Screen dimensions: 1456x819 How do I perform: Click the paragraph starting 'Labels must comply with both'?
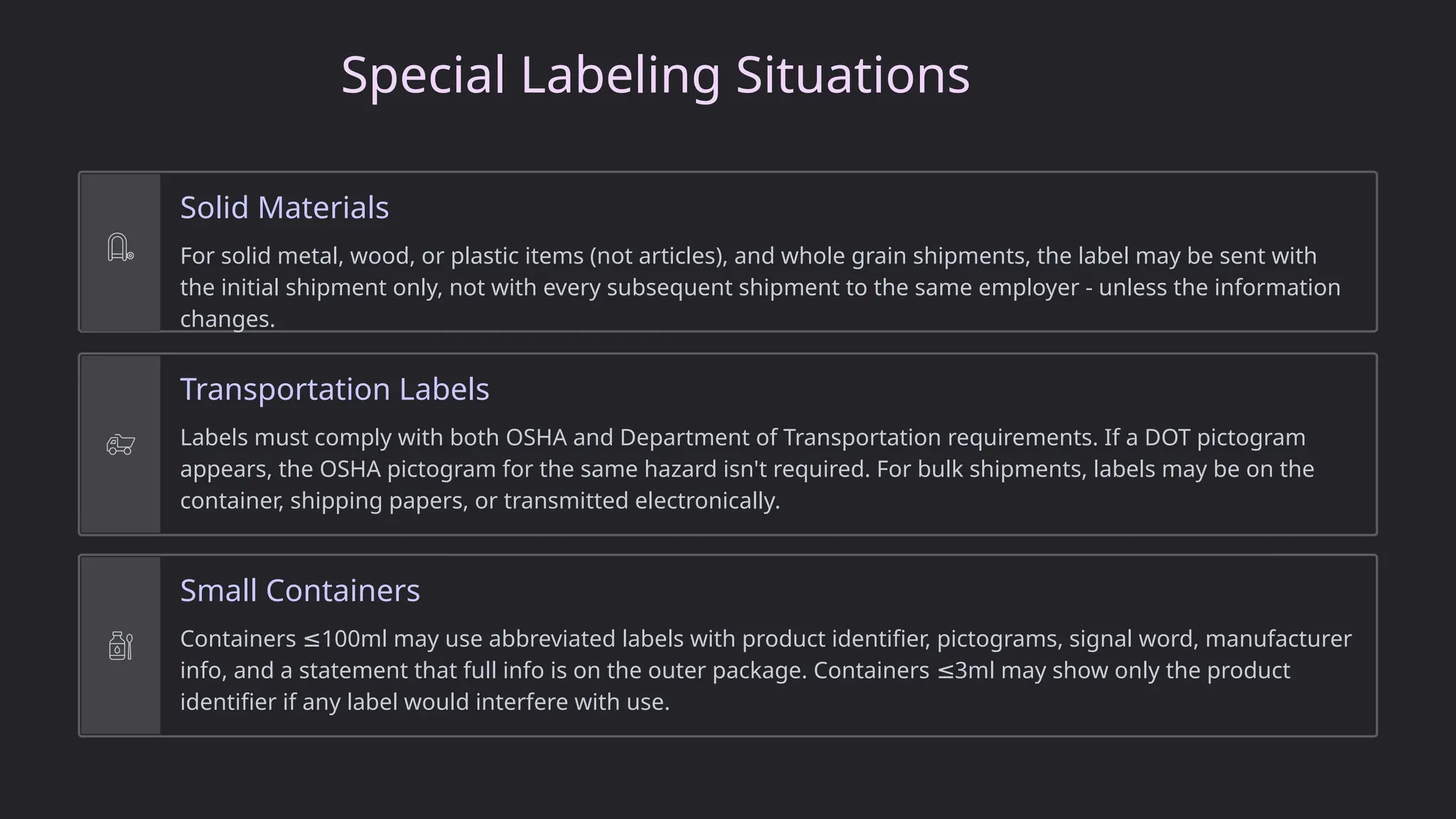tap(747, 469)
